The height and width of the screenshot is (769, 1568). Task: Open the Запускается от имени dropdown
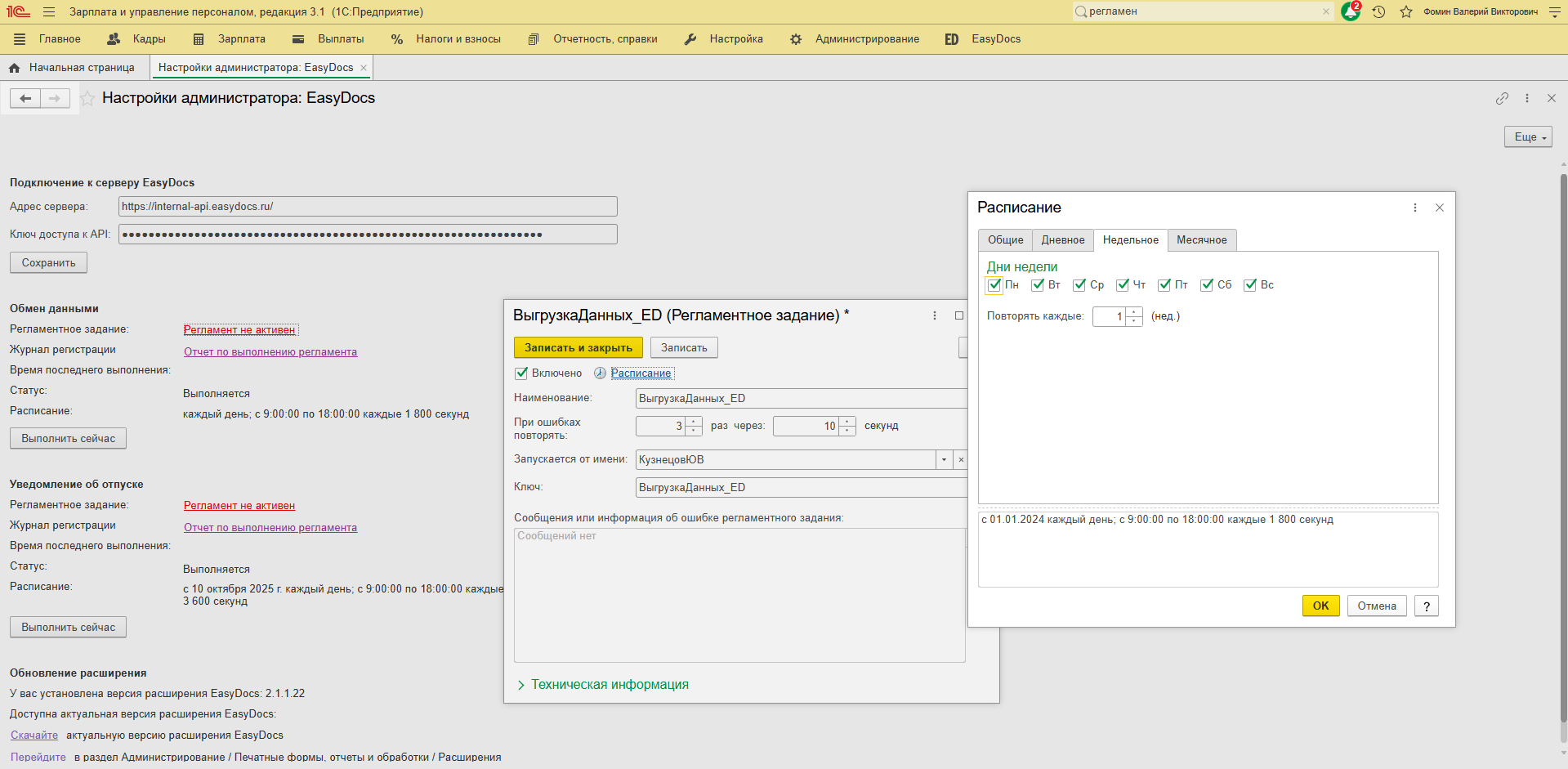pyautogui.click(x=944, y=460)
